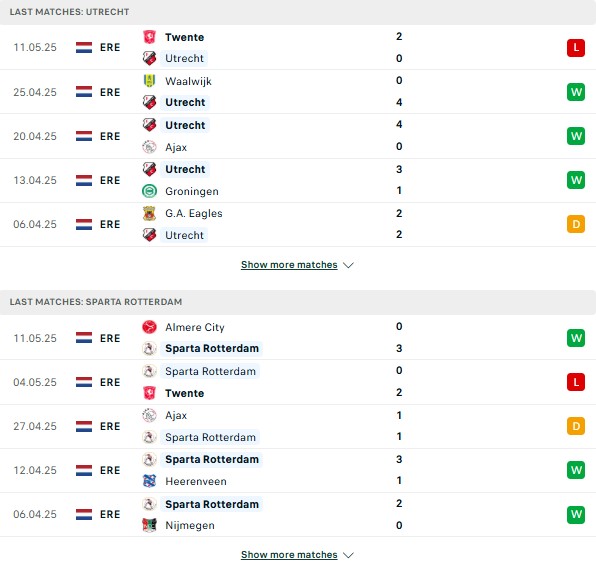Click the Groningen green club logo
The width and height of the screenshot is (596, 571).
click(x=149, y=191)
